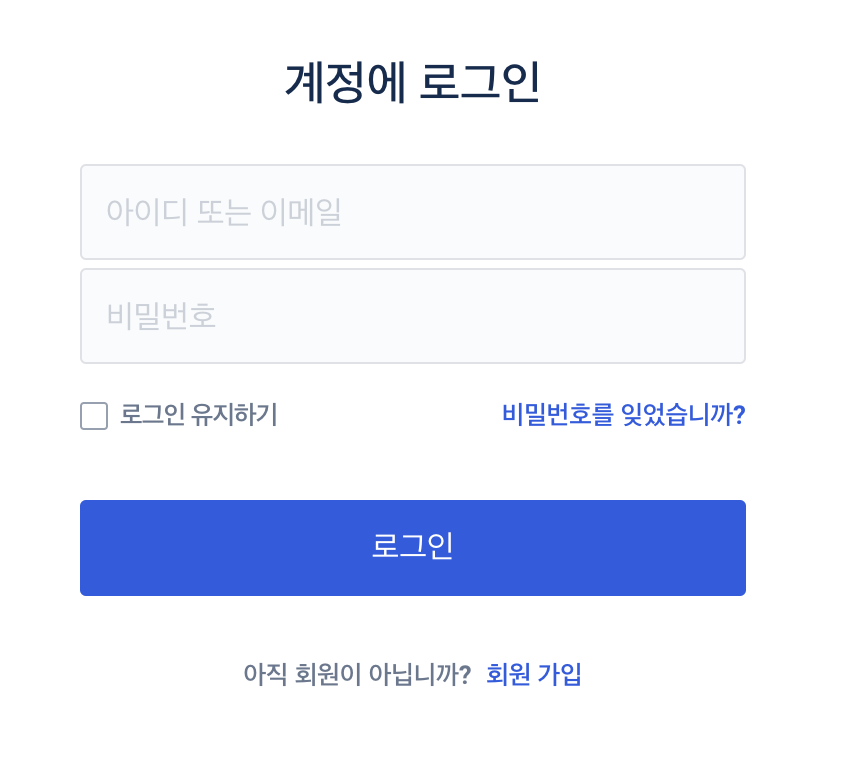Focus the 비밀번호 password field

(413, 316)
